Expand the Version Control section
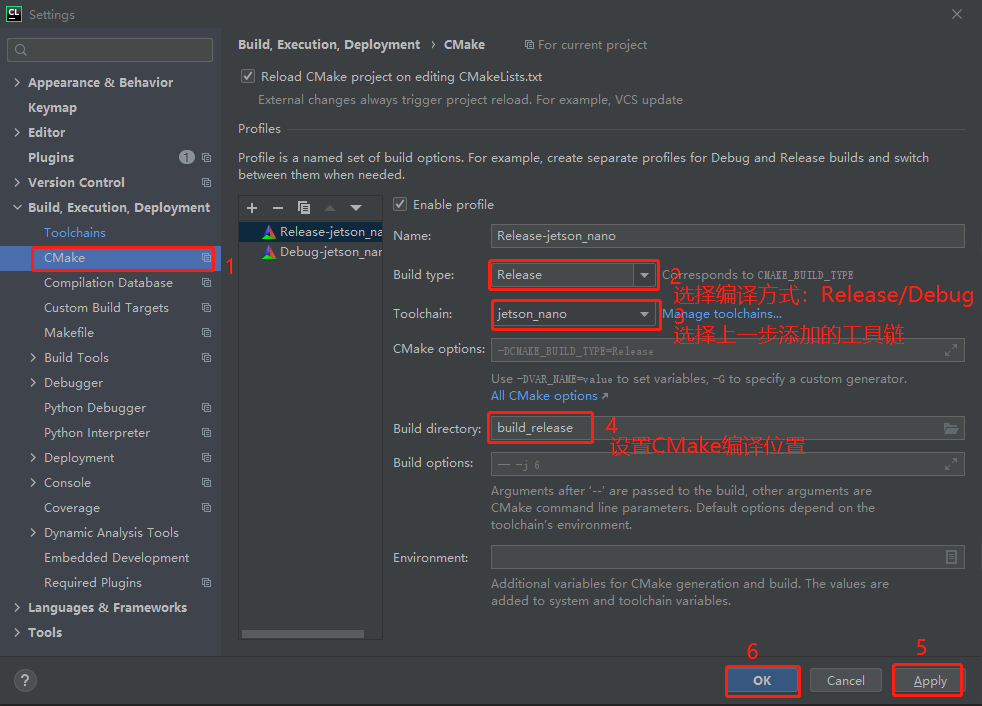Screen dimensions: 982x706 [17, 182]
